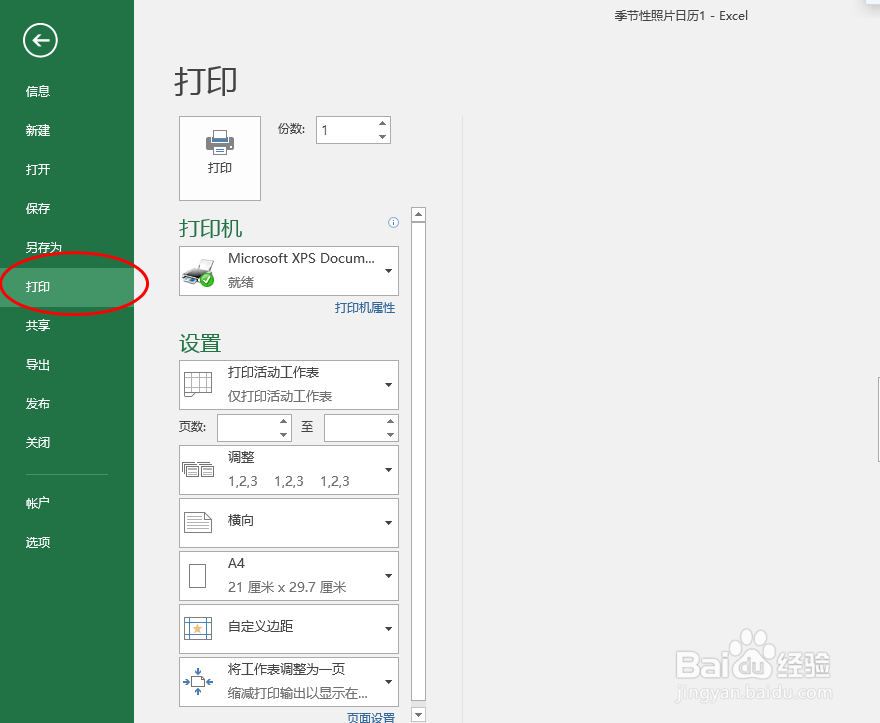Open the 打印机属性 (Printer Properties) link
This screenshot has height=723, width=880.
[364, 308]
